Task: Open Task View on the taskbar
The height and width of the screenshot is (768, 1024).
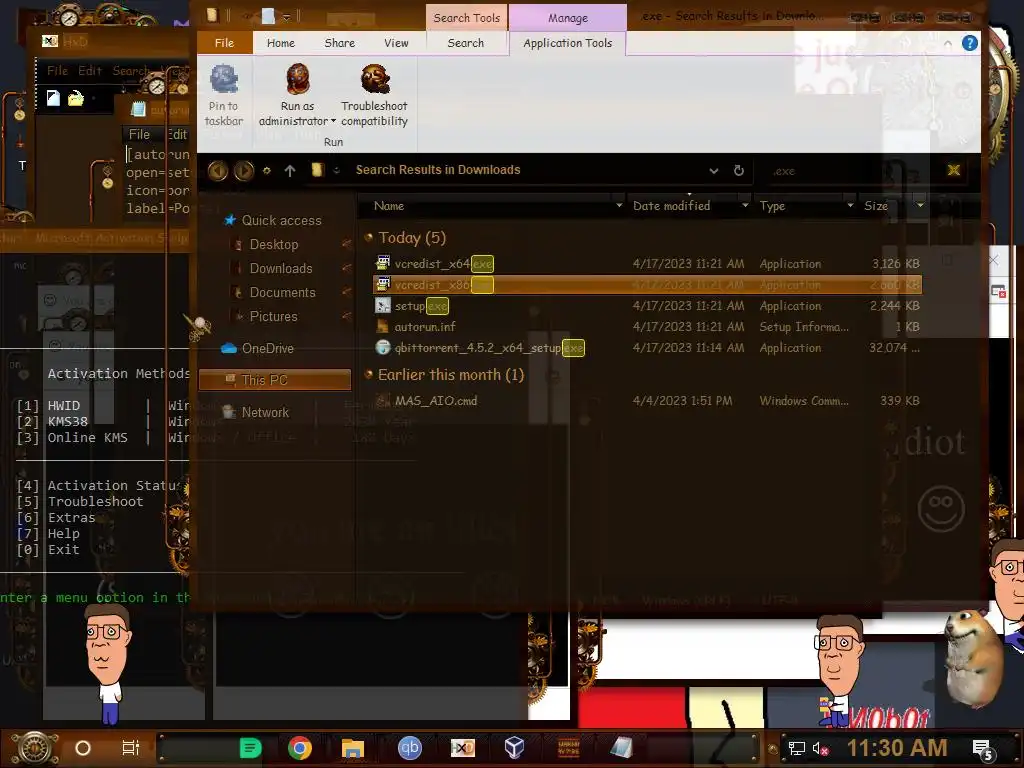Action: pyautogui.click(x=131, y=748)
